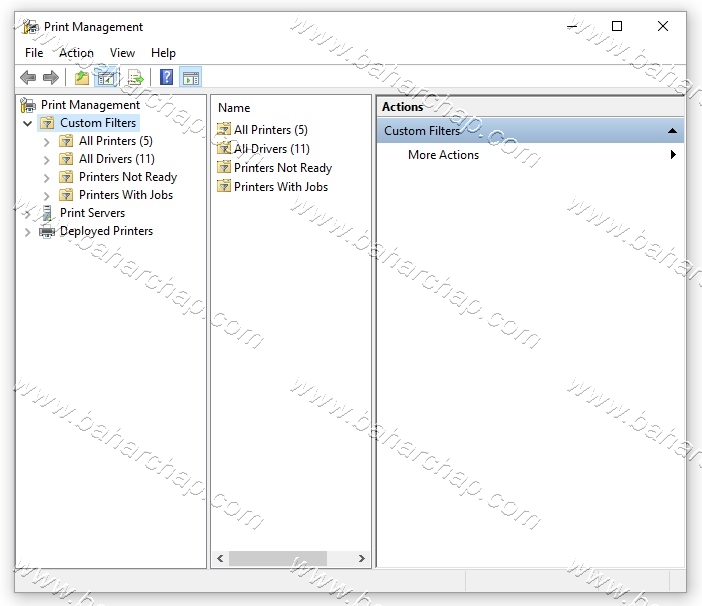Image resolution: width=702 pixels, height=606 pixels.
Task: Click All Printers (5) icon in tree
Action: (x=66, y=141)
